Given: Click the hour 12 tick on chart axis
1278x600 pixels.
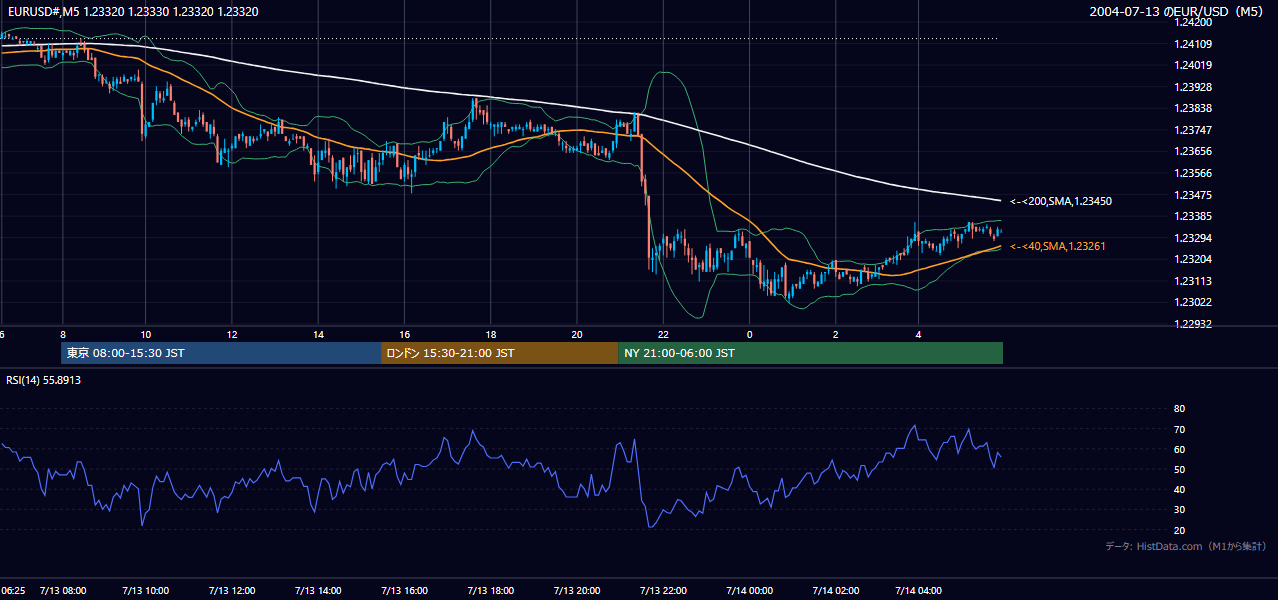Looking at the screenshot, I should coord(231,334).
